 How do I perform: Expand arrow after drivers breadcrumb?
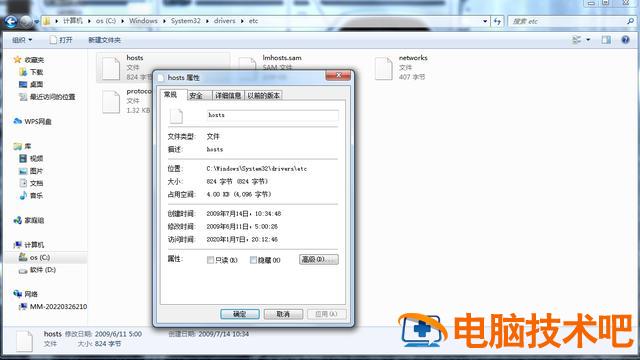(x=242, y=21)
